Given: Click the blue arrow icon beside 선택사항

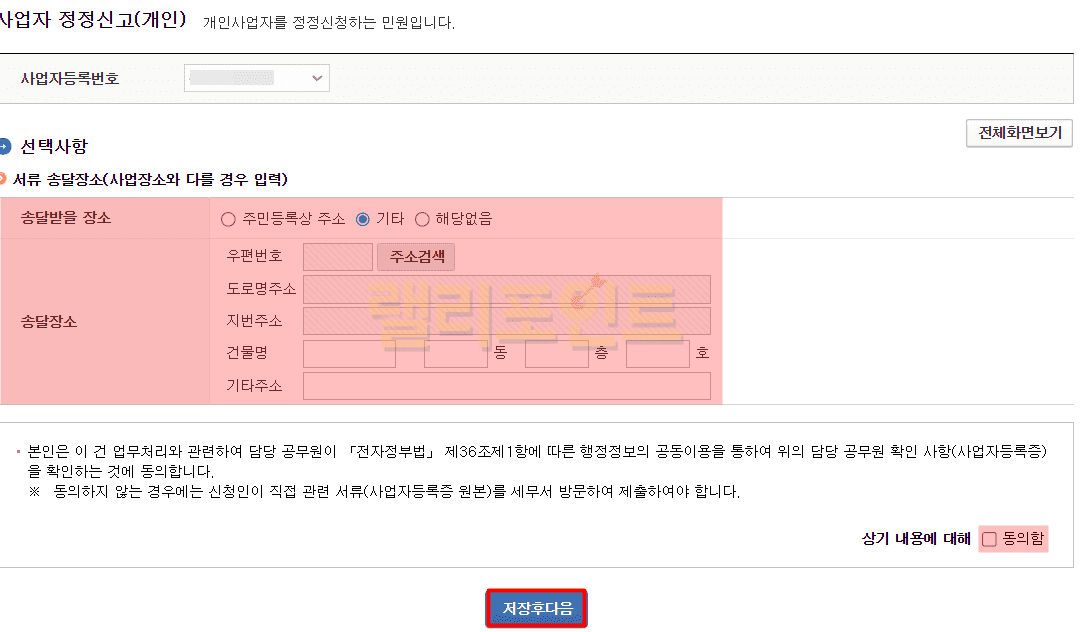Looking at the screenshot, I should coord(5,147).
